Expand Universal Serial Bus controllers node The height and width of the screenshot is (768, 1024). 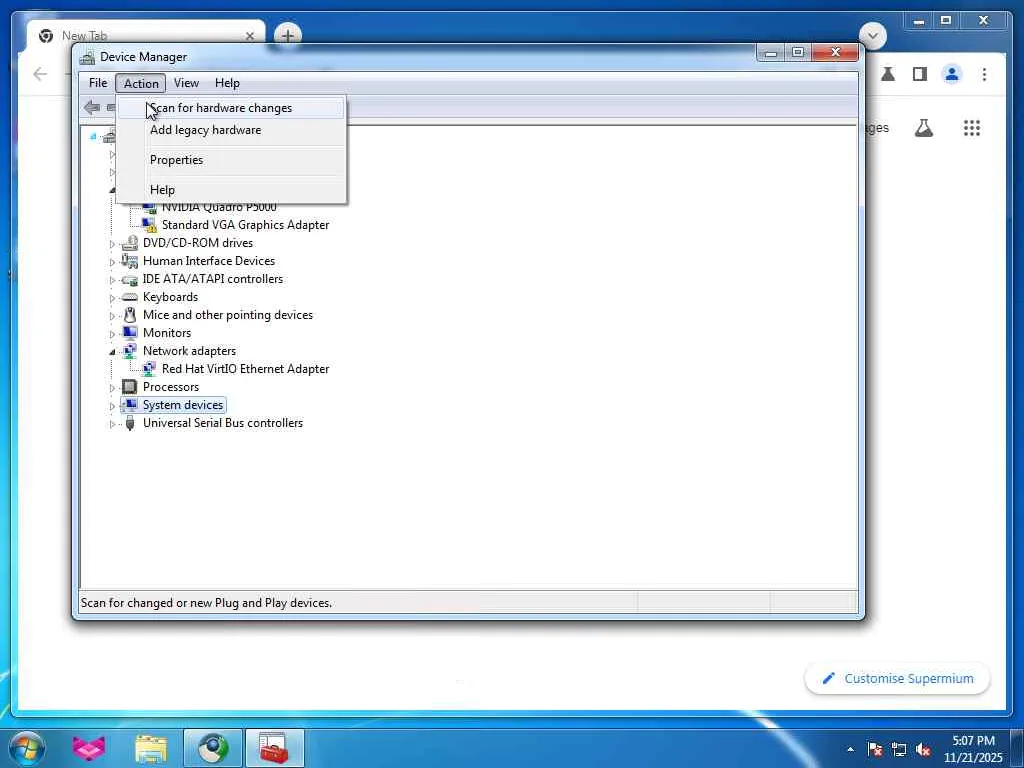coord(112,424)
